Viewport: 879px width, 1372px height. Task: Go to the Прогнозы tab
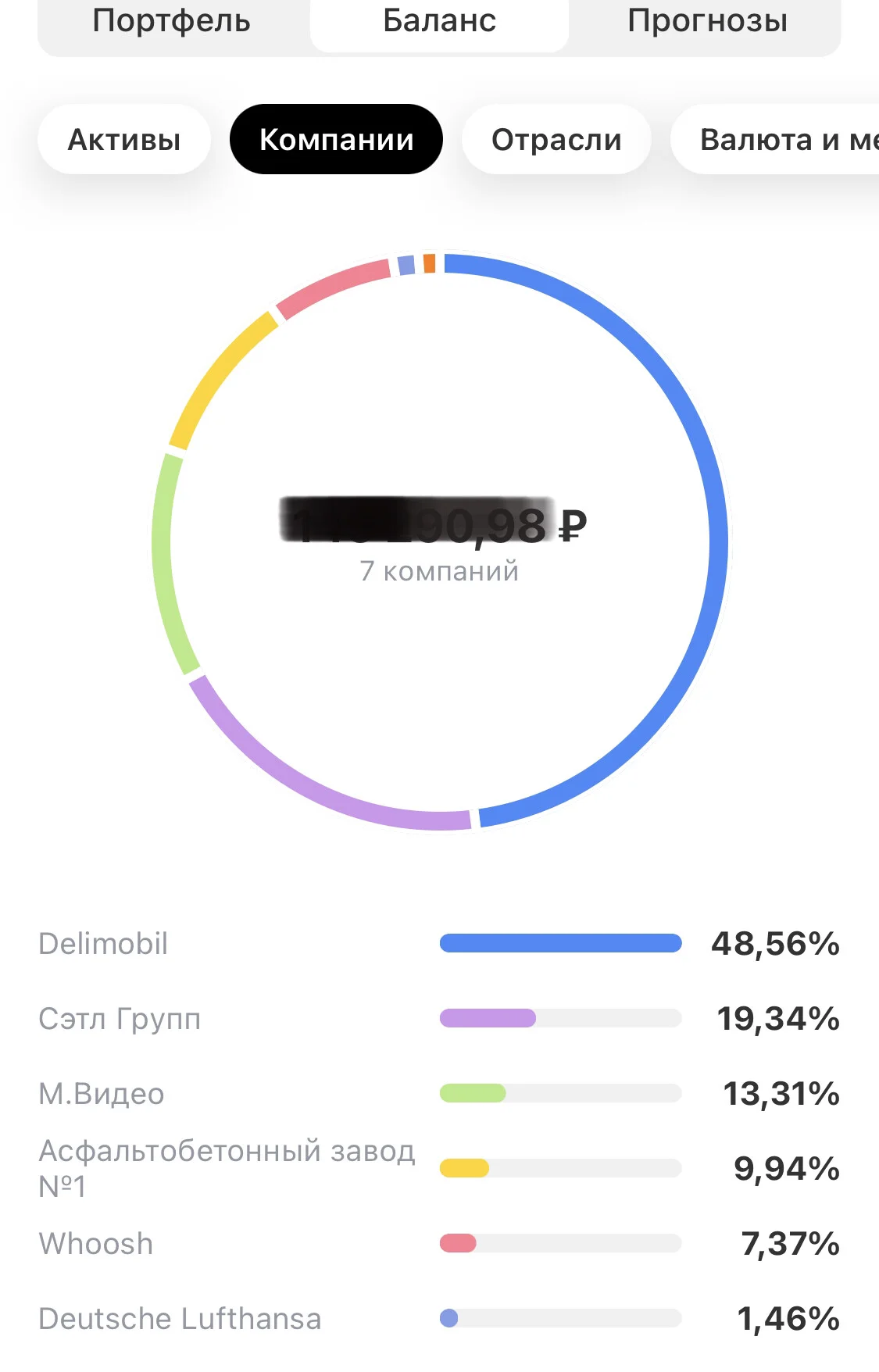coord(707,21)
